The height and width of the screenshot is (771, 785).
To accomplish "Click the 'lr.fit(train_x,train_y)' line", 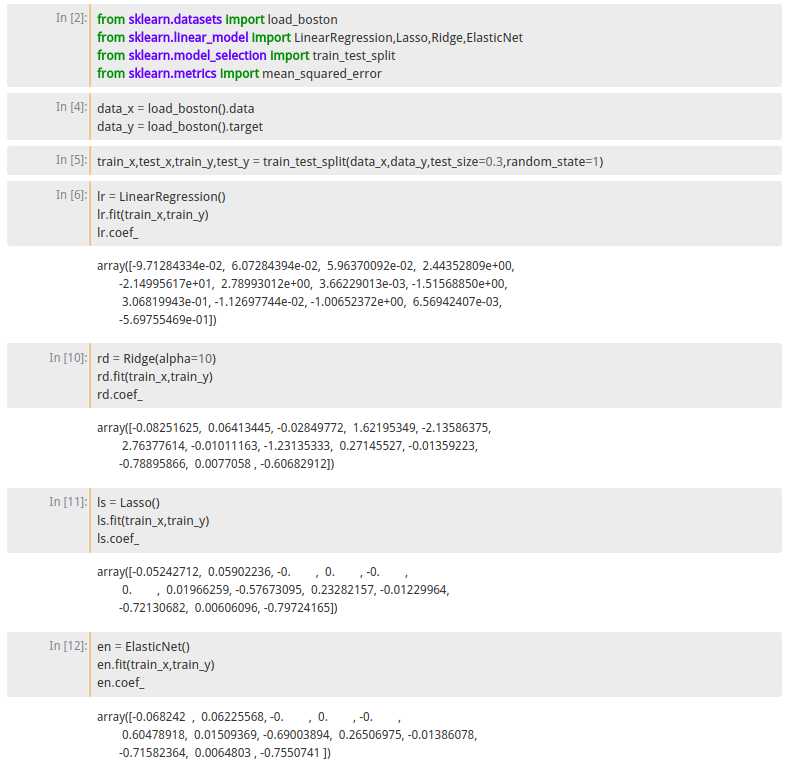I will tap(153, 215).
